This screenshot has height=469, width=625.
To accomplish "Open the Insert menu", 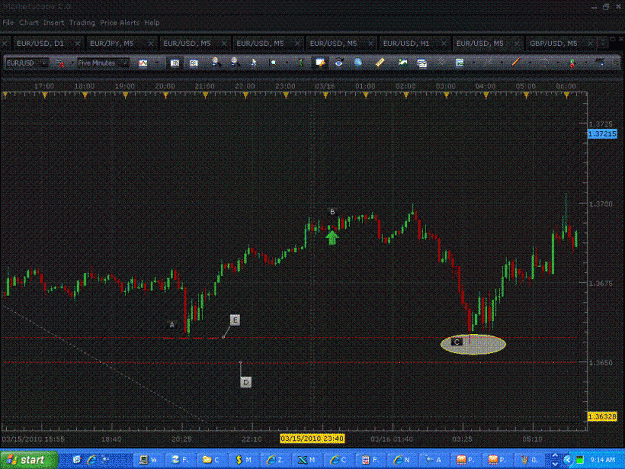I will (x=53, y=23).
